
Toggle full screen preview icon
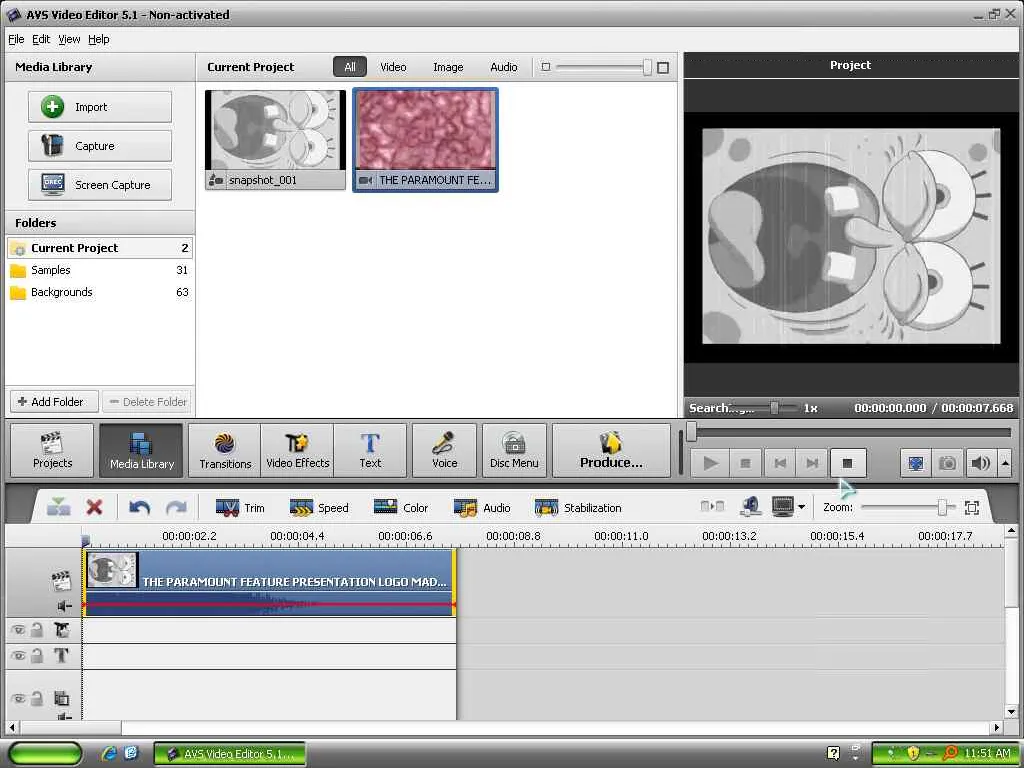point(916,463)
